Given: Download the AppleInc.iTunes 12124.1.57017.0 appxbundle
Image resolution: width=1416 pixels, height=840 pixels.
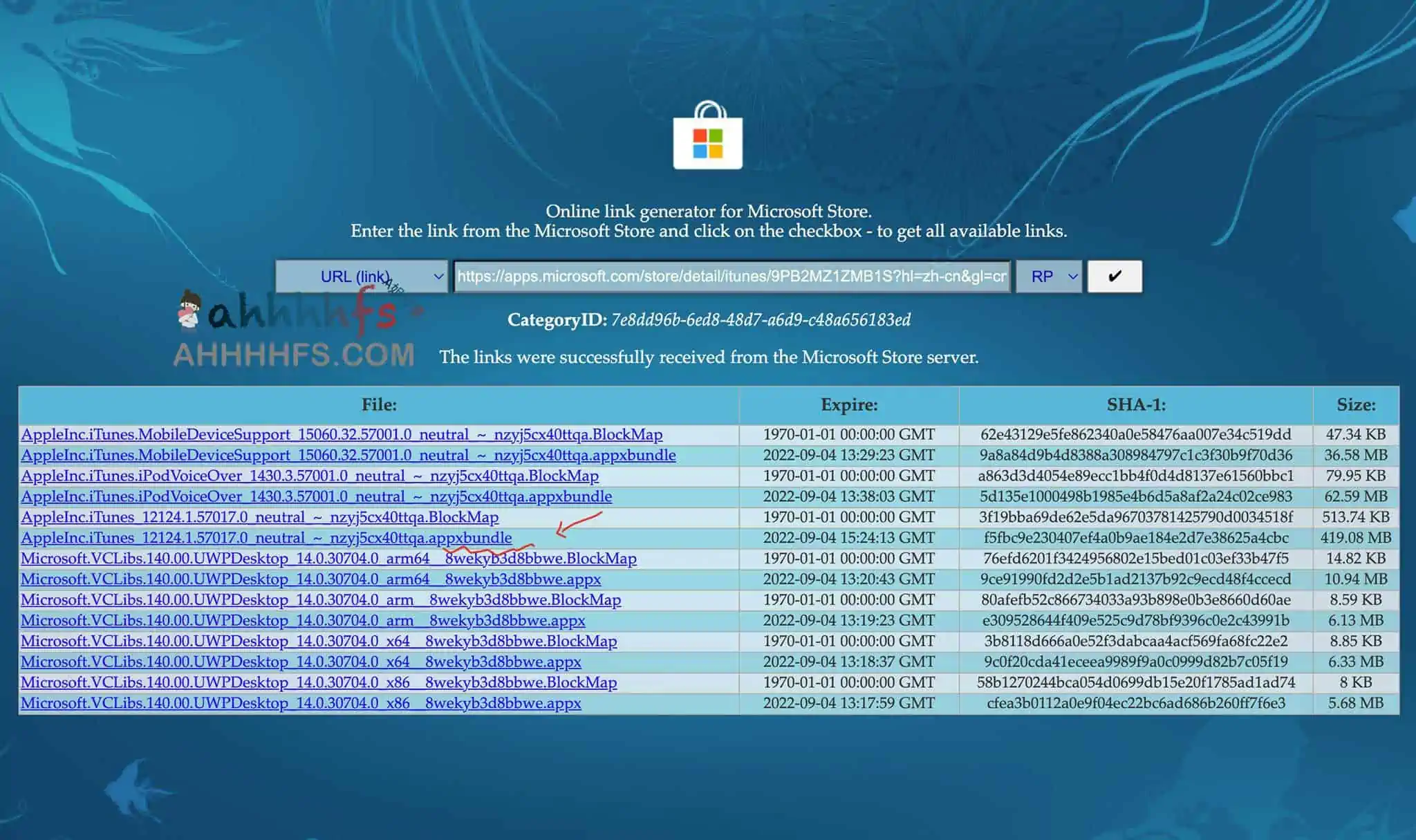Looking at the screenshot, I should point(266,538).
